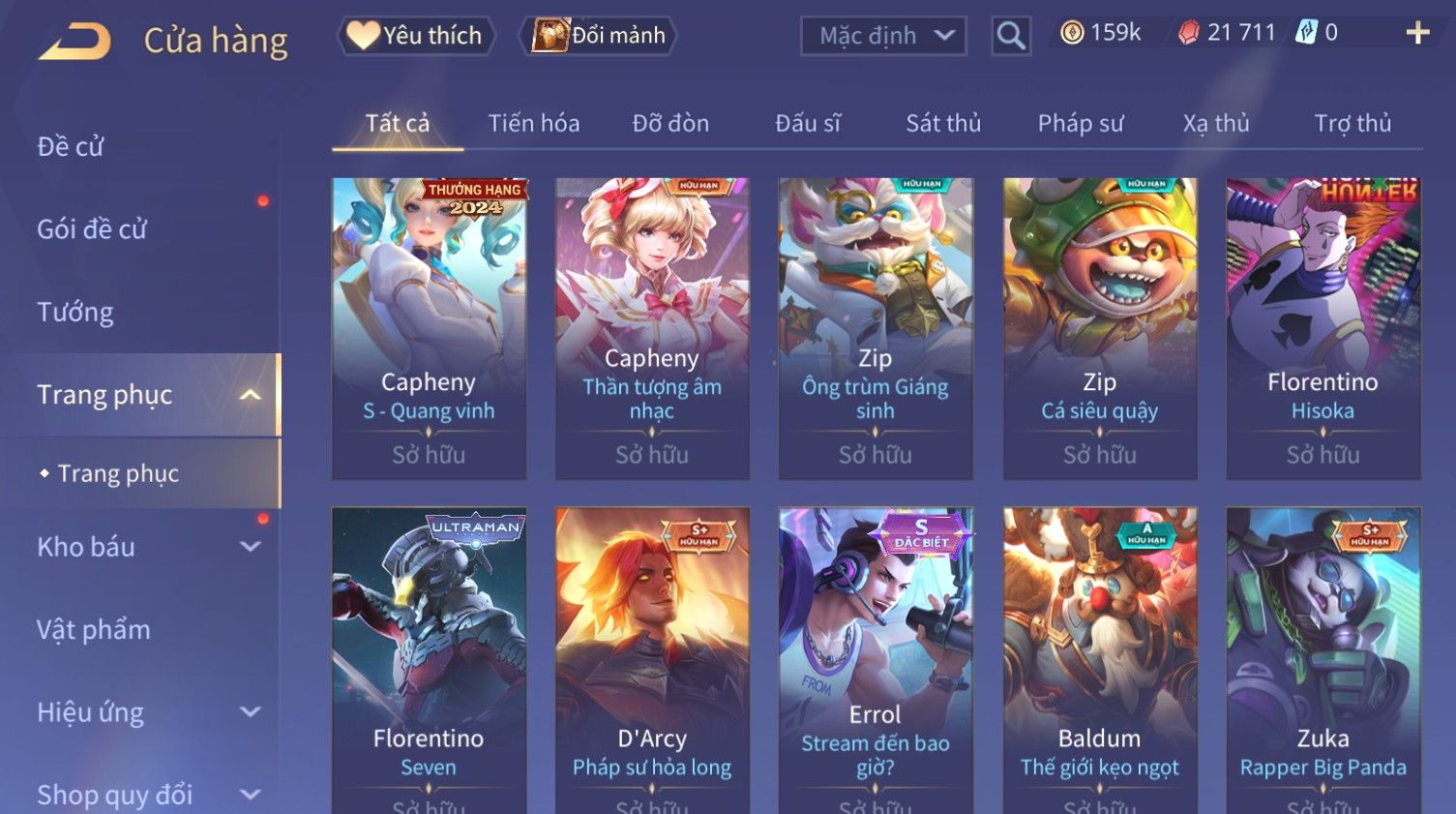
Task: Open Tướng in the sidebar
Action: (x=75, y=313)
